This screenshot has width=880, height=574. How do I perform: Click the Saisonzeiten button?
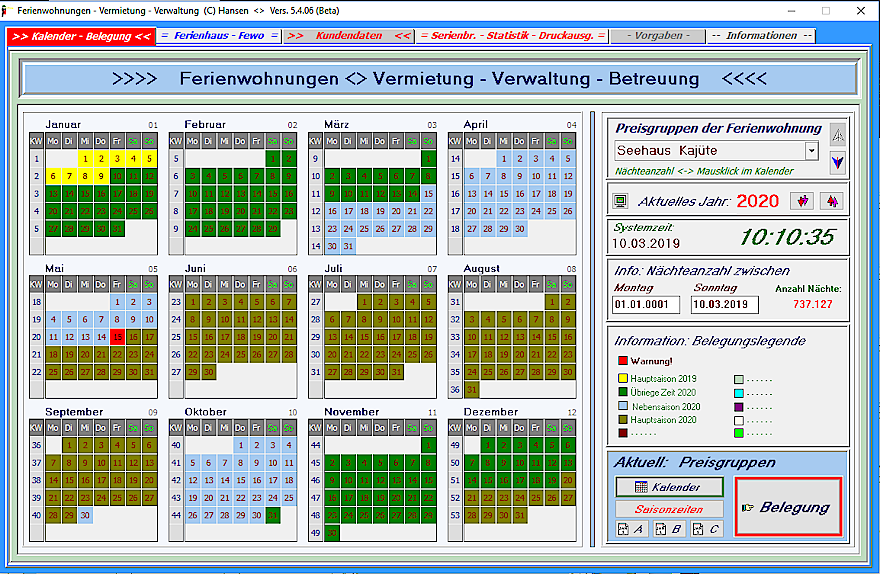tap(669, 509)
